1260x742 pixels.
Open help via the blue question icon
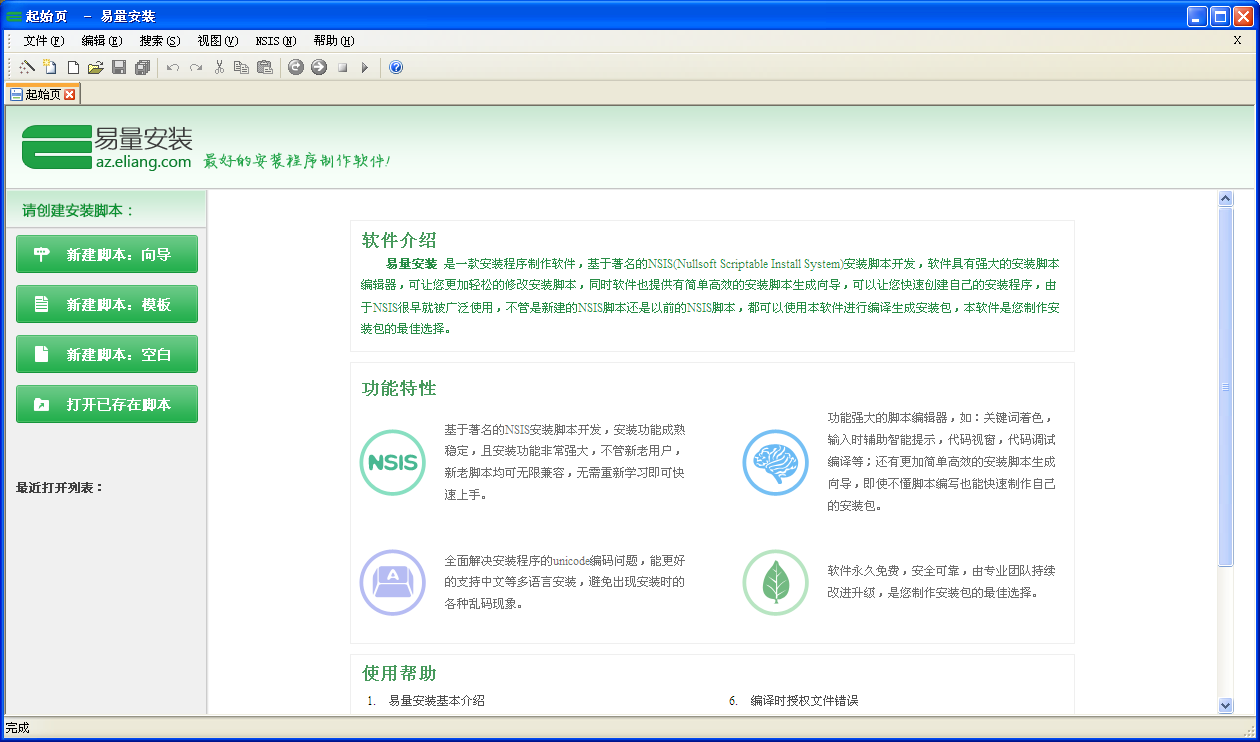396,67
